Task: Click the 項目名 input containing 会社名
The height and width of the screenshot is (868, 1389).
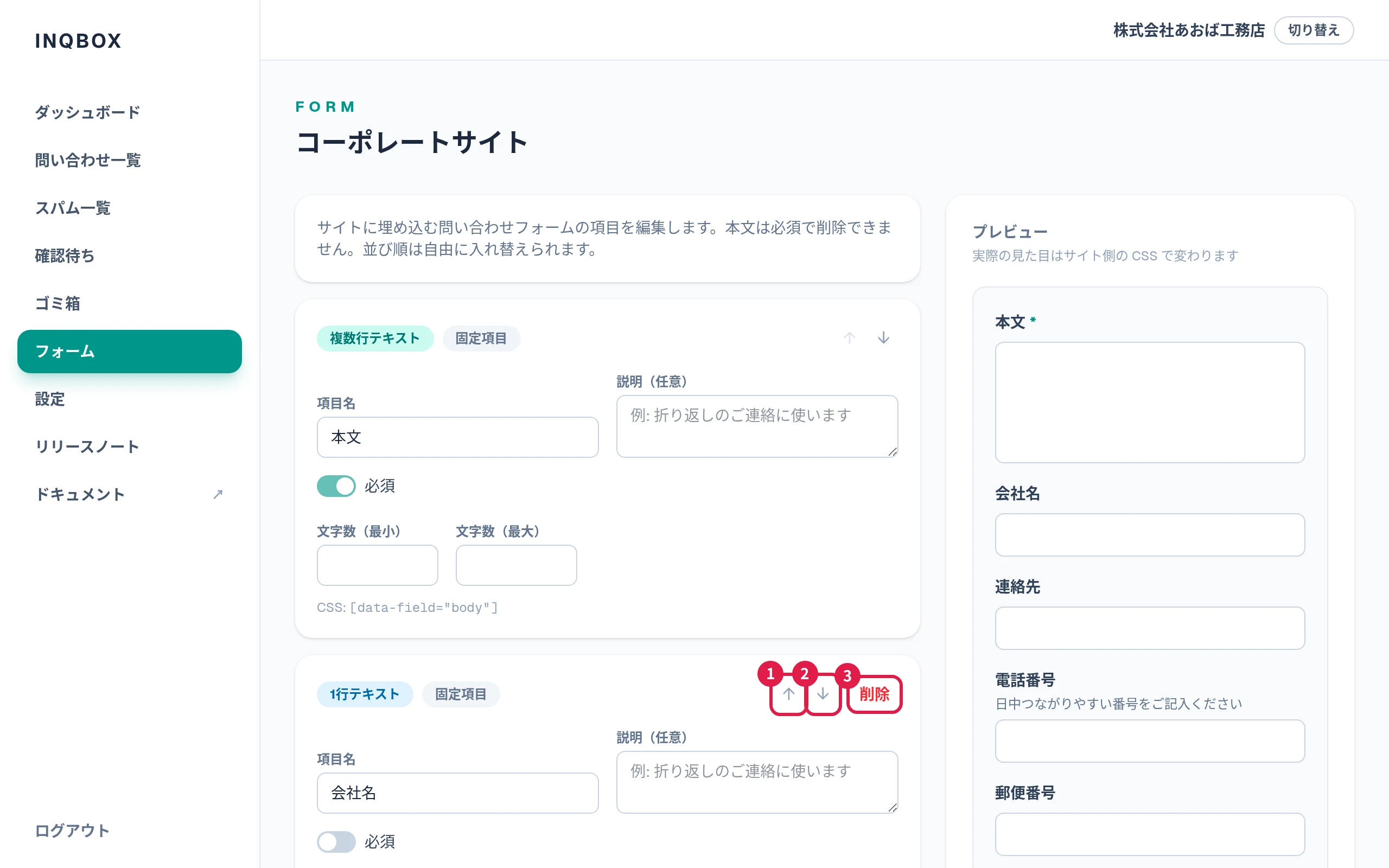Action: click(x=457, y=793)
